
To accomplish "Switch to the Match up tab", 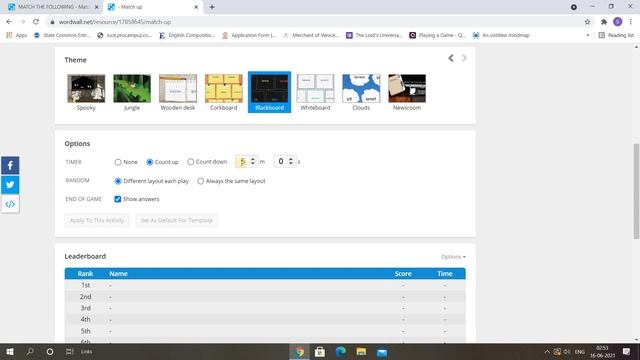I will [x=153, y=7].
